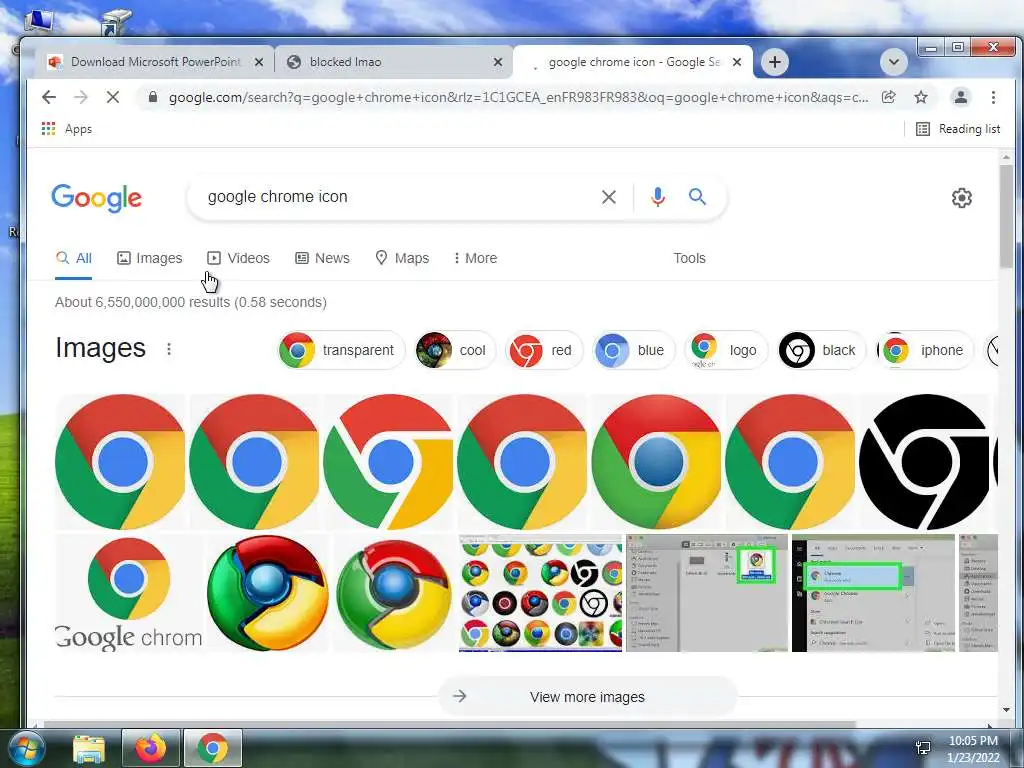This screenshot has height=768, width=1024.
Task: Open Images section three-dot options
Action: [x=169, y=349]
